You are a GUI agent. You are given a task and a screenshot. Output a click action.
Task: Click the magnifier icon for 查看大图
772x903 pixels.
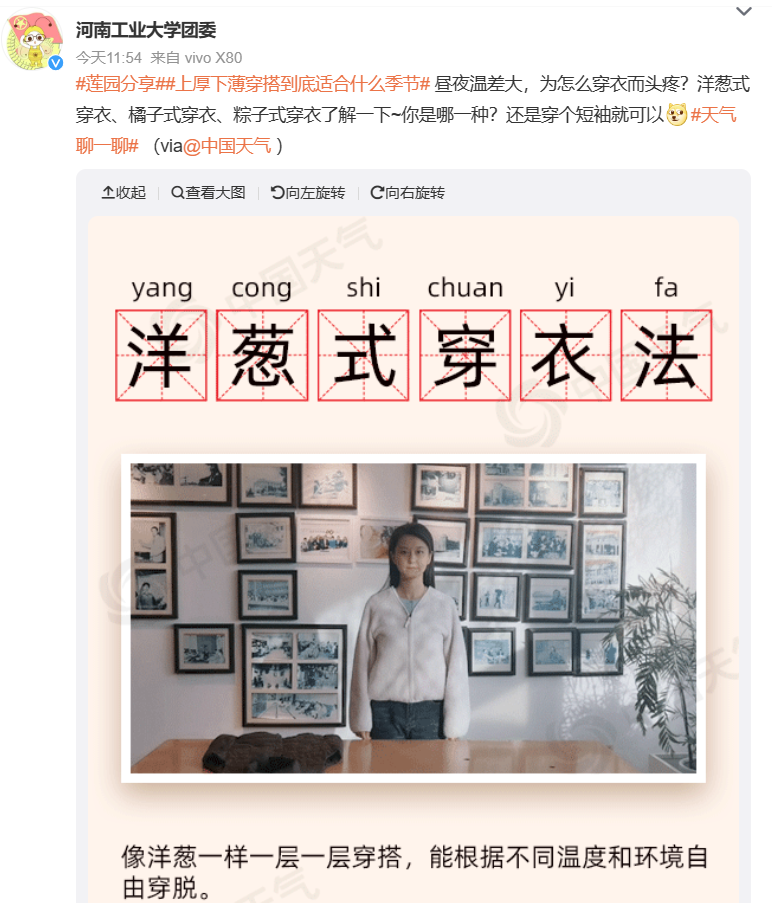(177, 192)
